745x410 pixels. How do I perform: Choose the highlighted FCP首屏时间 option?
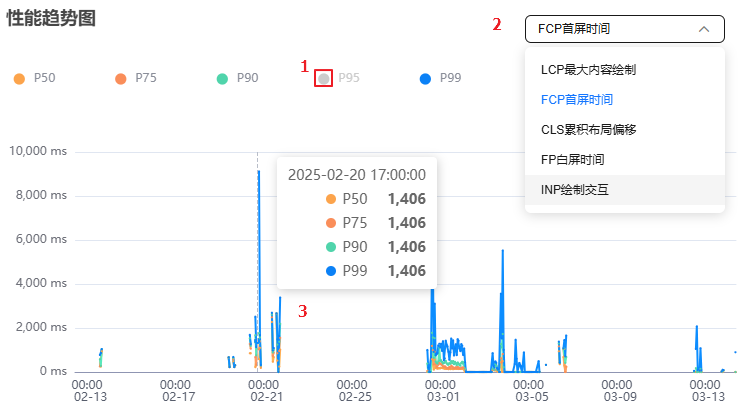(x=625, y=100)
